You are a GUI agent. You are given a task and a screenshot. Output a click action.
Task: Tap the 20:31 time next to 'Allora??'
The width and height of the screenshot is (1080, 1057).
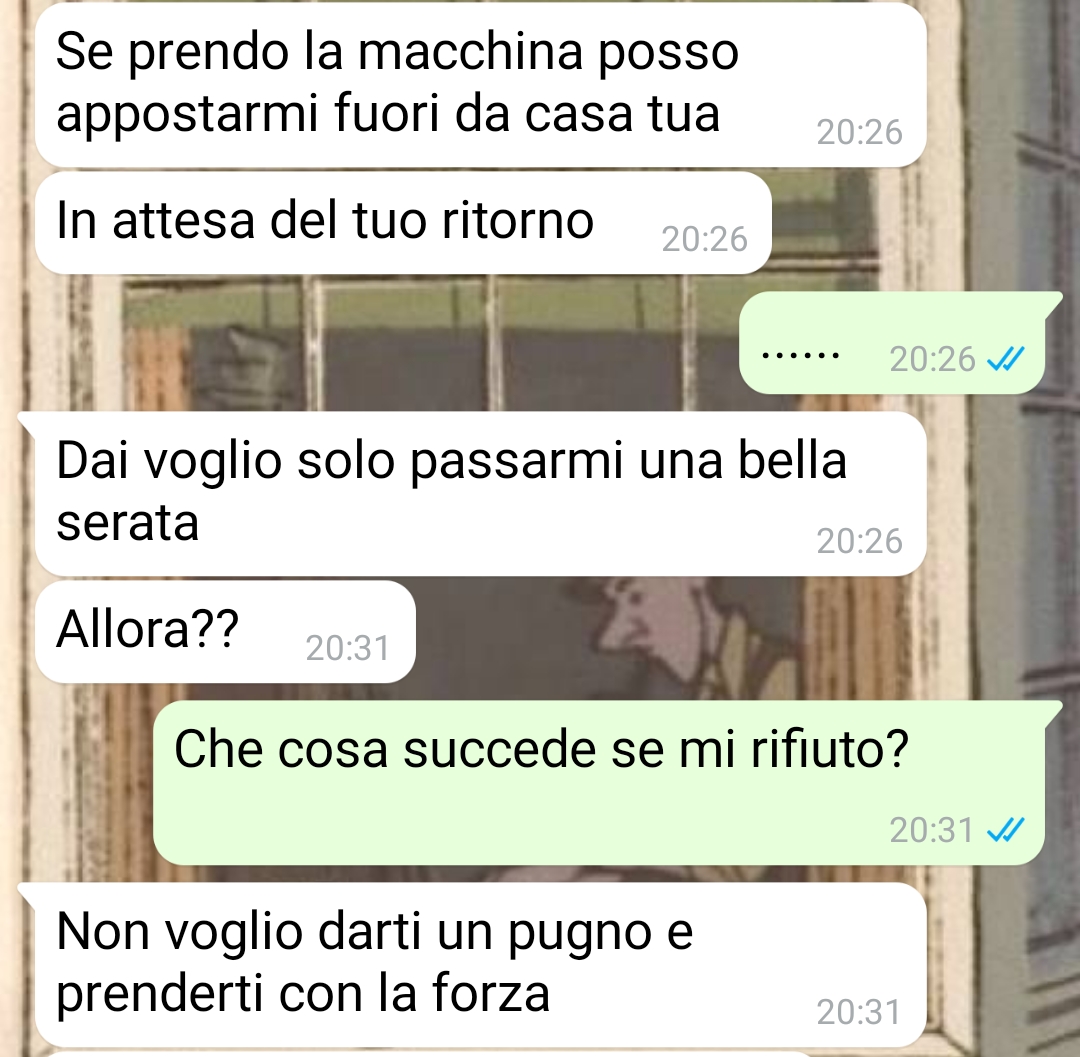[x=348, y=648]
